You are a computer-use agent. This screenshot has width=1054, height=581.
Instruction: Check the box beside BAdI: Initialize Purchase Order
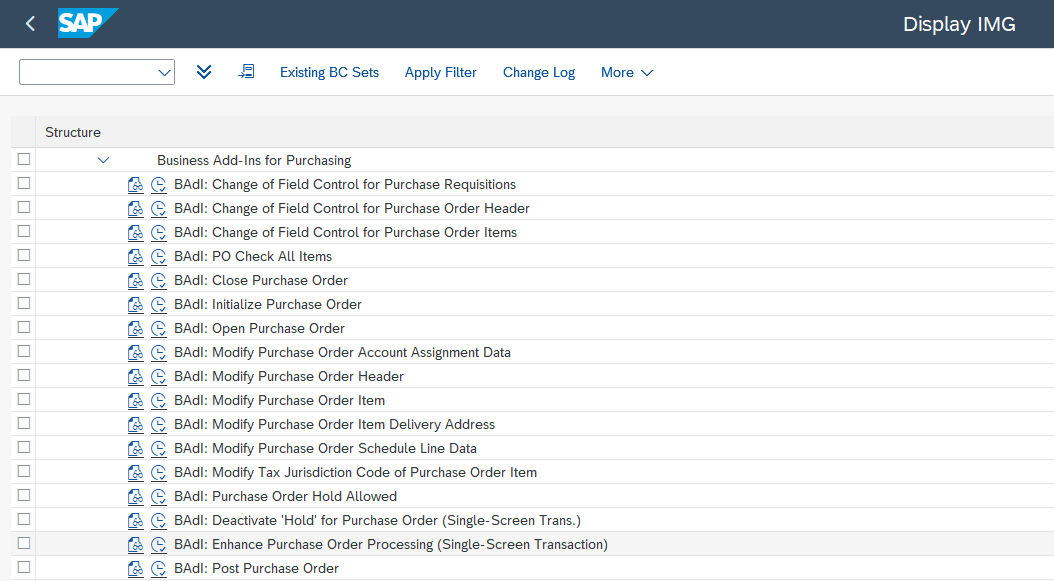point(24,303)
